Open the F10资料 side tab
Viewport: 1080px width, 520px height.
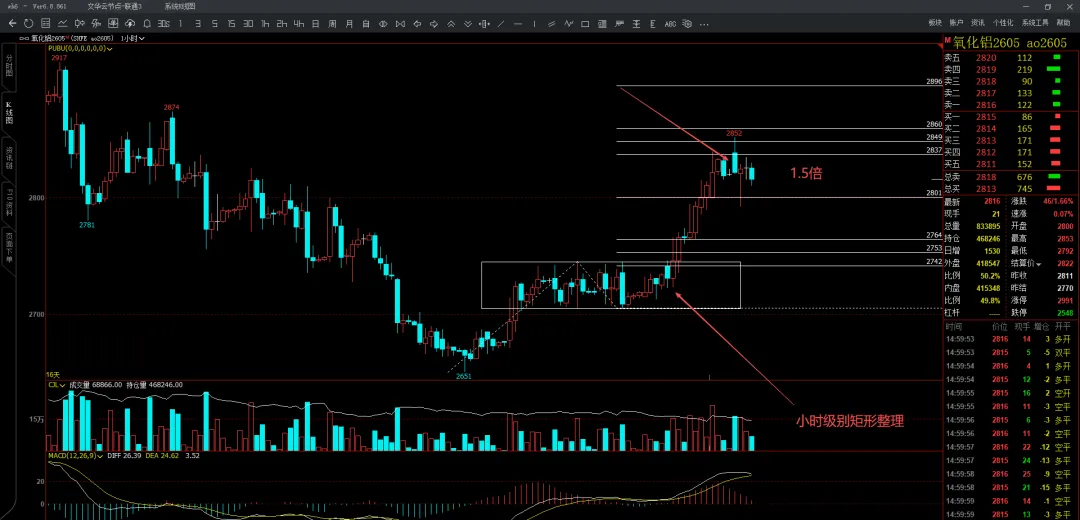click(x=10, y=205)
